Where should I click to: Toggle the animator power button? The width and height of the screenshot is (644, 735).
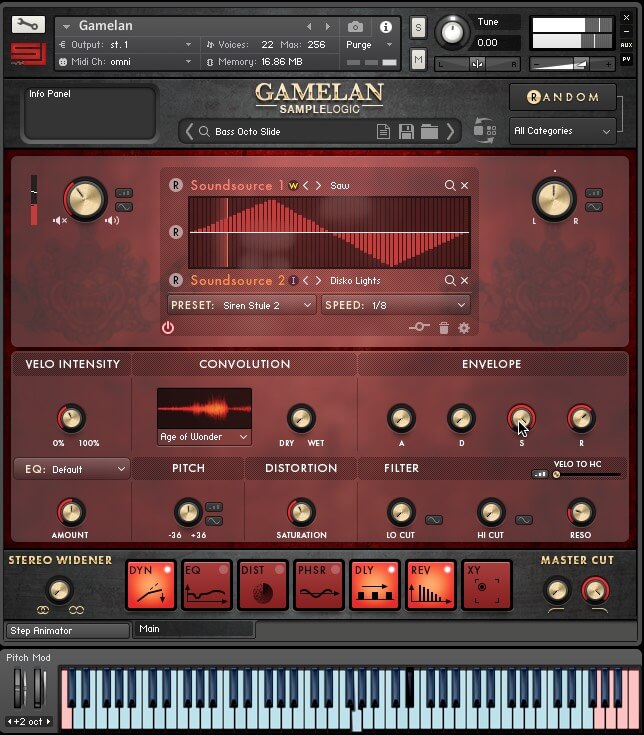[168, 328]
